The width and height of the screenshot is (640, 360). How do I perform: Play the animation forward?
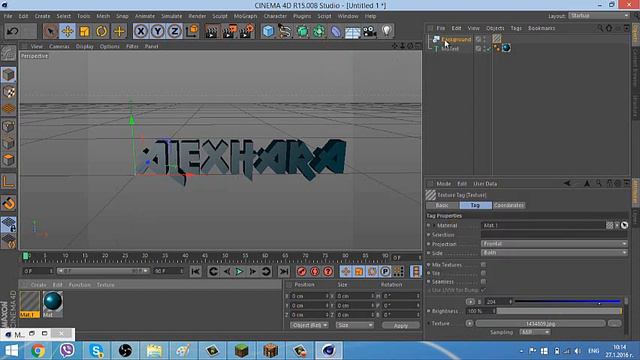point(240,271)
